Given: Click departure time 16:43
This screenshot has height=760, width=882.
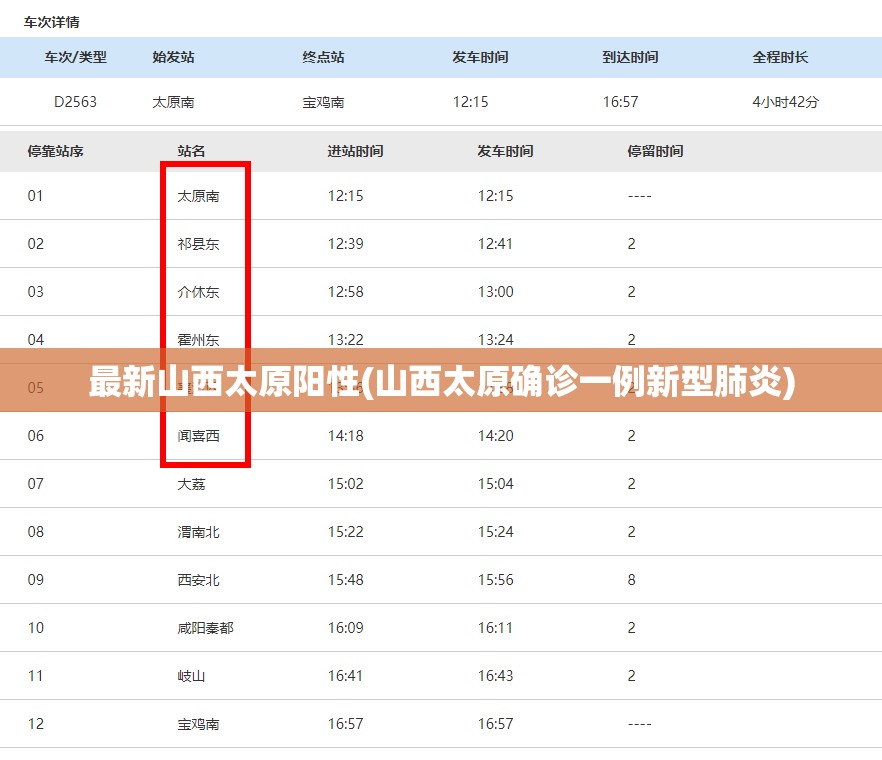Looking at the screenshot, I should (496, 676).
